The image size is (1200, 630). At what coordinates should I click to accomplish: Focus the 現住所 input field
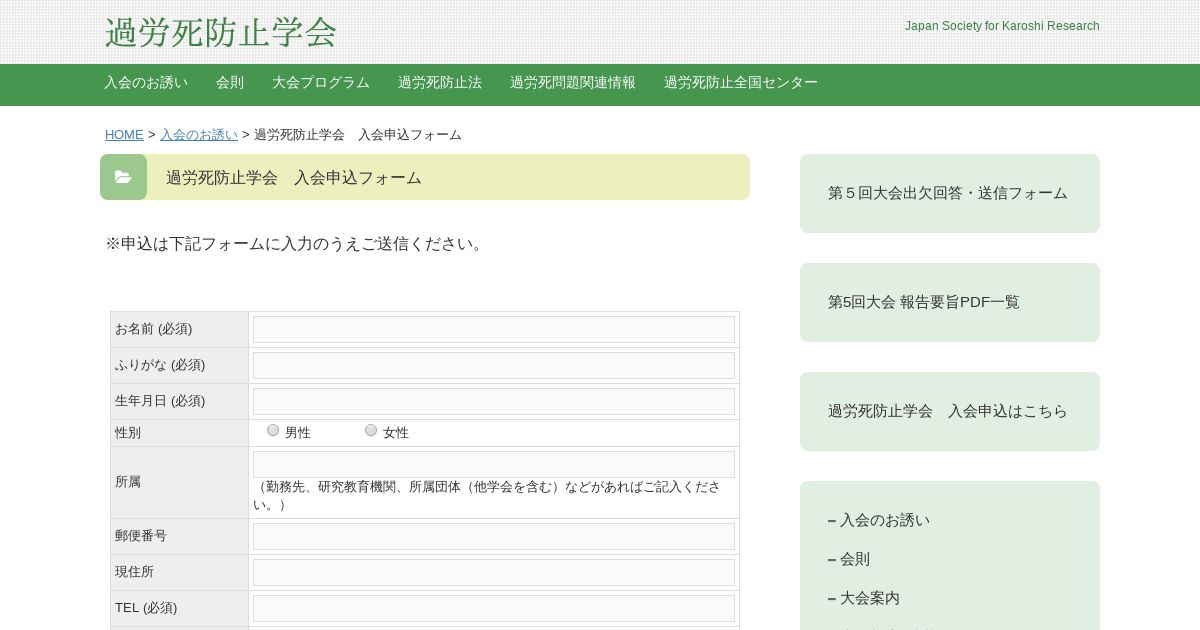coord(494,572)
